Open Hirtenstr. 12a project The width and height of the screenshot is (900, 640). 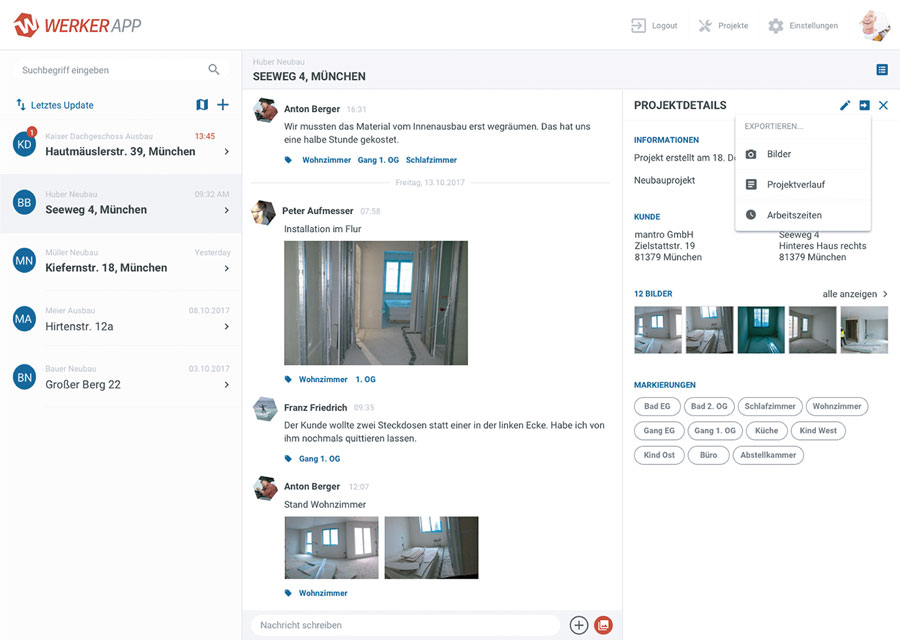(x=121, y=320)
